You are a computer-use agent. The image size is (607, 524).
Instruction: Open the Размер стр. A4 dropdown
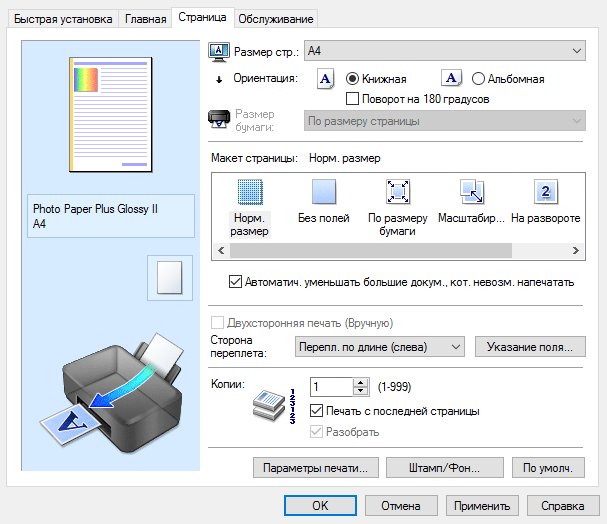tap(445, 51)
